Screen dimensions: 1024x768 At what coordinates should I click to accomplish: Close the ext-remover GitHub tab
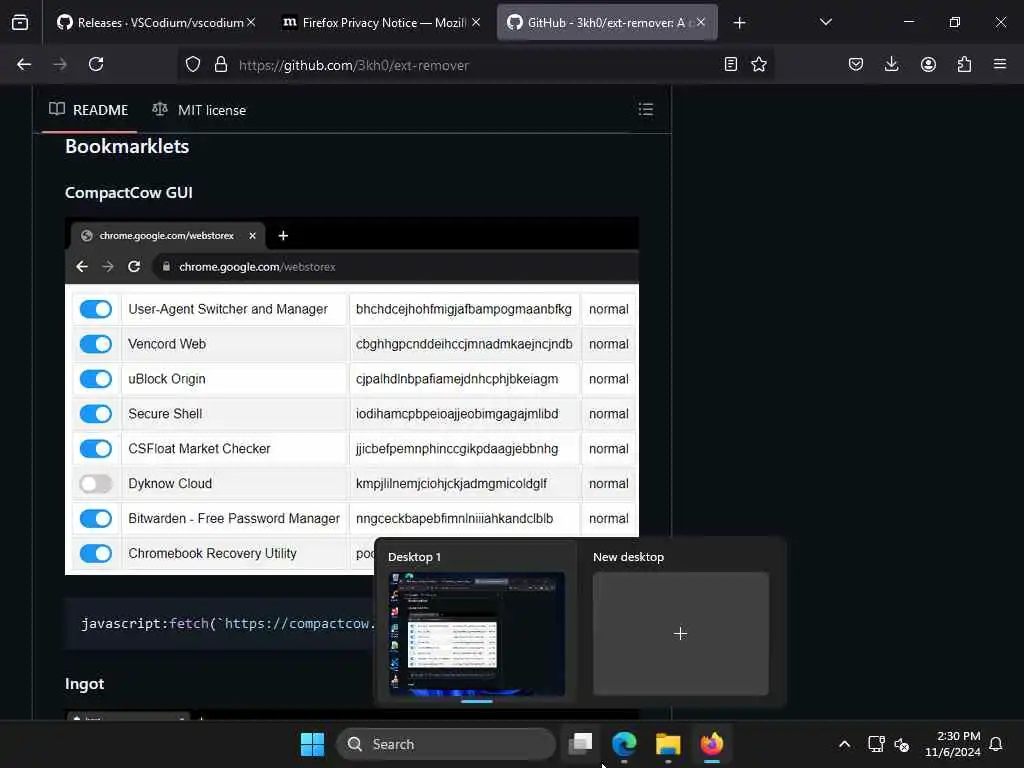click(701, 22)
